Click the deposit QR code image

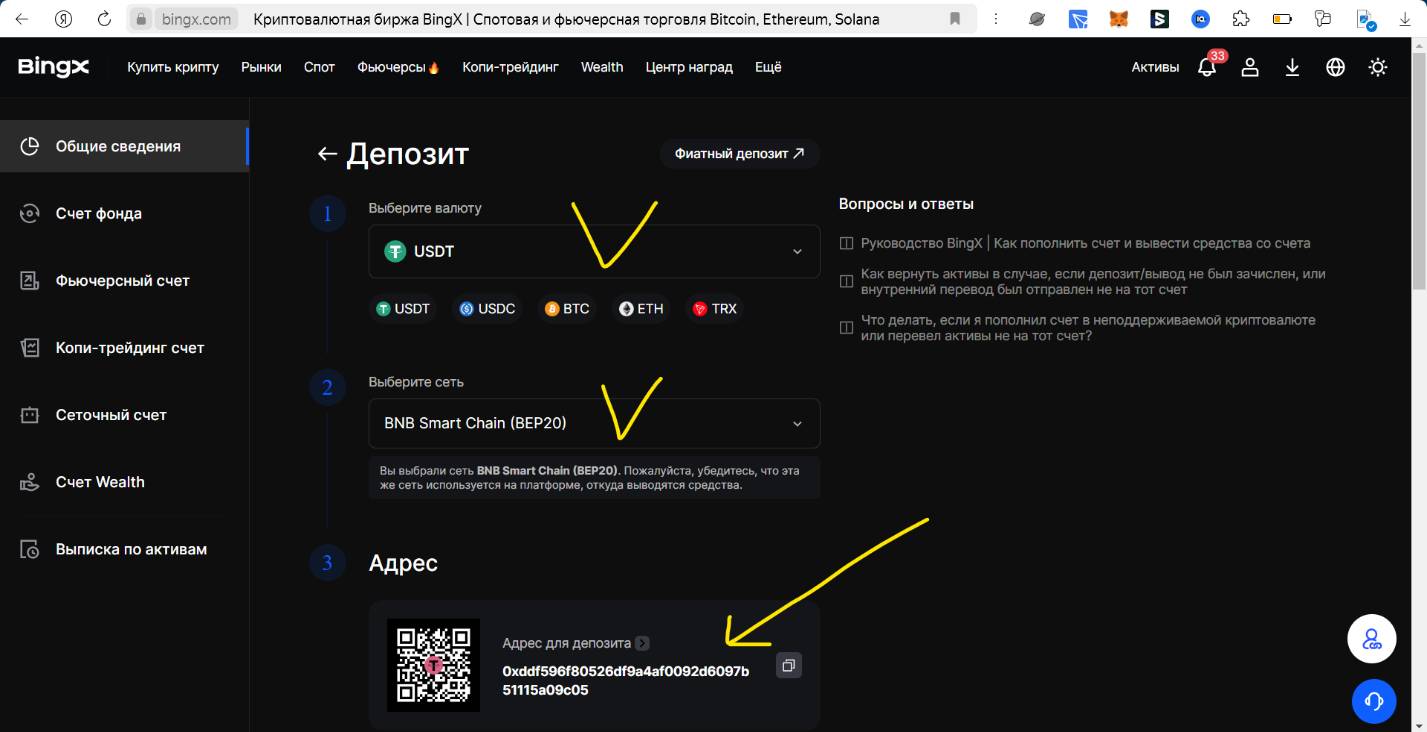[433, 665]
